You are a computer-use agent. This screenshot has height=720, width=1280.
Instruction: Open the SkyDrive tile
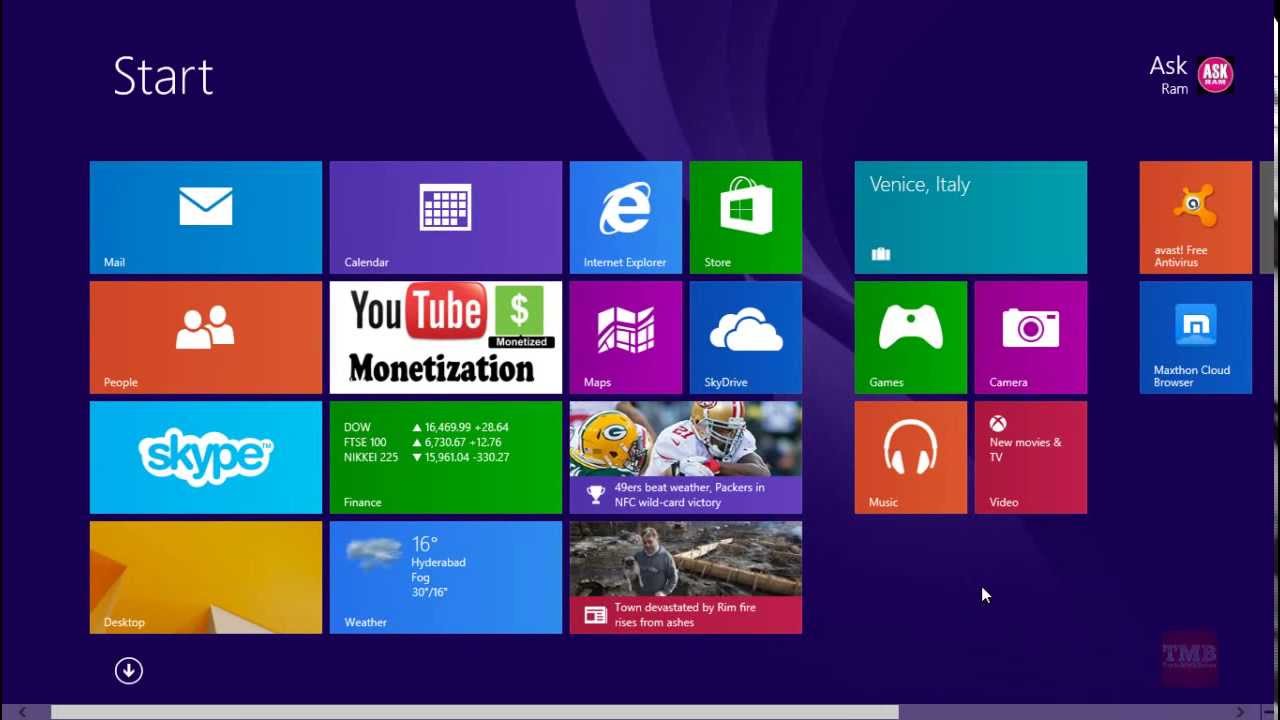(x=746, y=337)
